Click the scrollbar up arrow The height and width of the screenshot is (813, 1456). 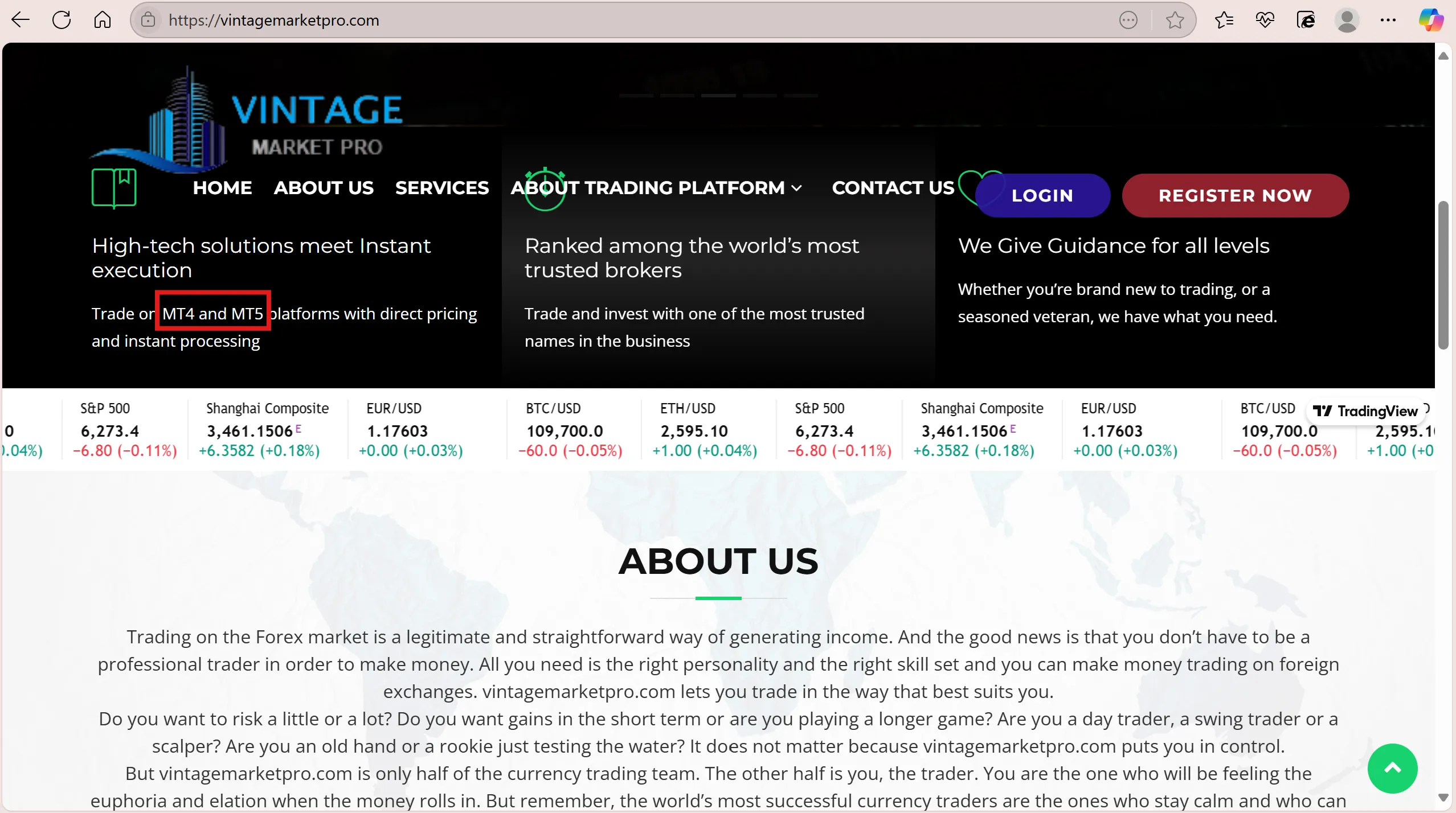click(1443, 56)
